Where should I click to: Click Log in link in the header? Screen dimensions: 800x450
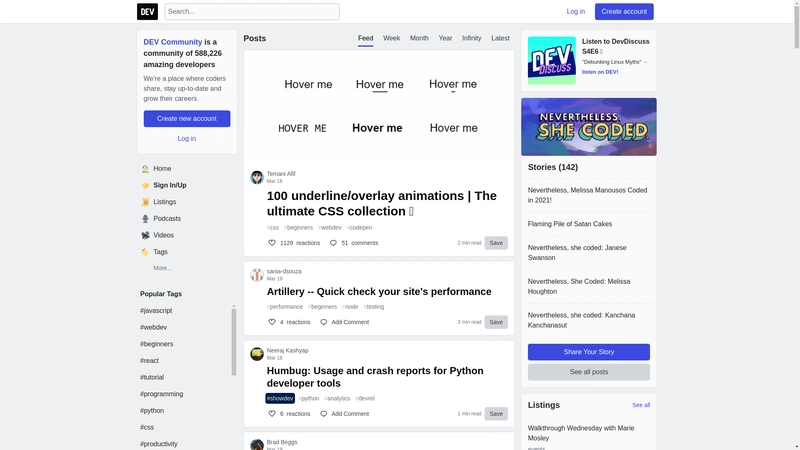coord(576,11)
